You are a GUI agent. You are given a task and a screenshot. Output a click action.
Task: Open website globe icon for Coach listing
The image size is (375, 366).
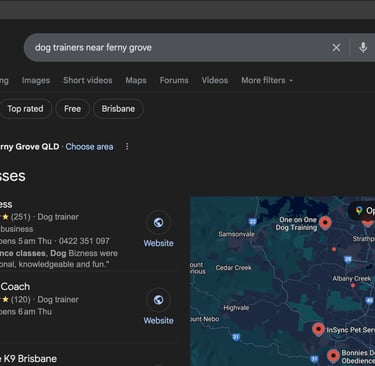coord(159,300)
